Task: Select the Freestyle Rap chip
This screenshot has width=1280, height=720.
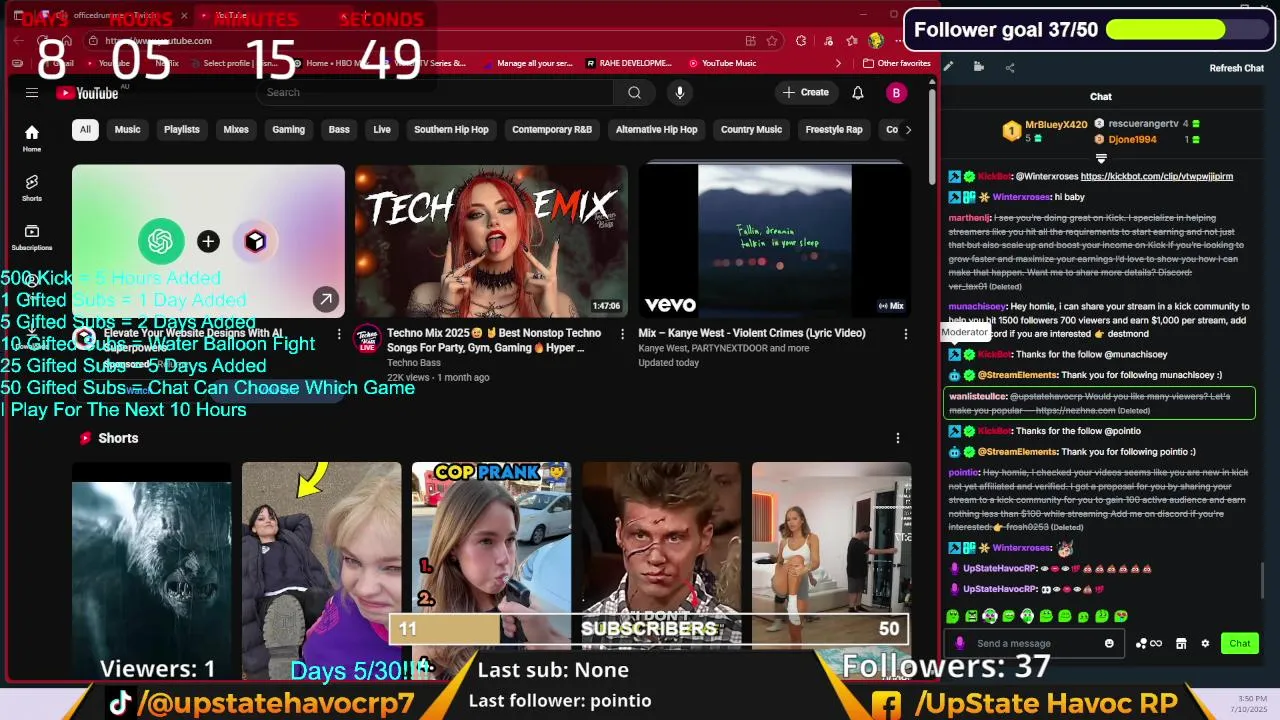Action: tap(834, 129)
